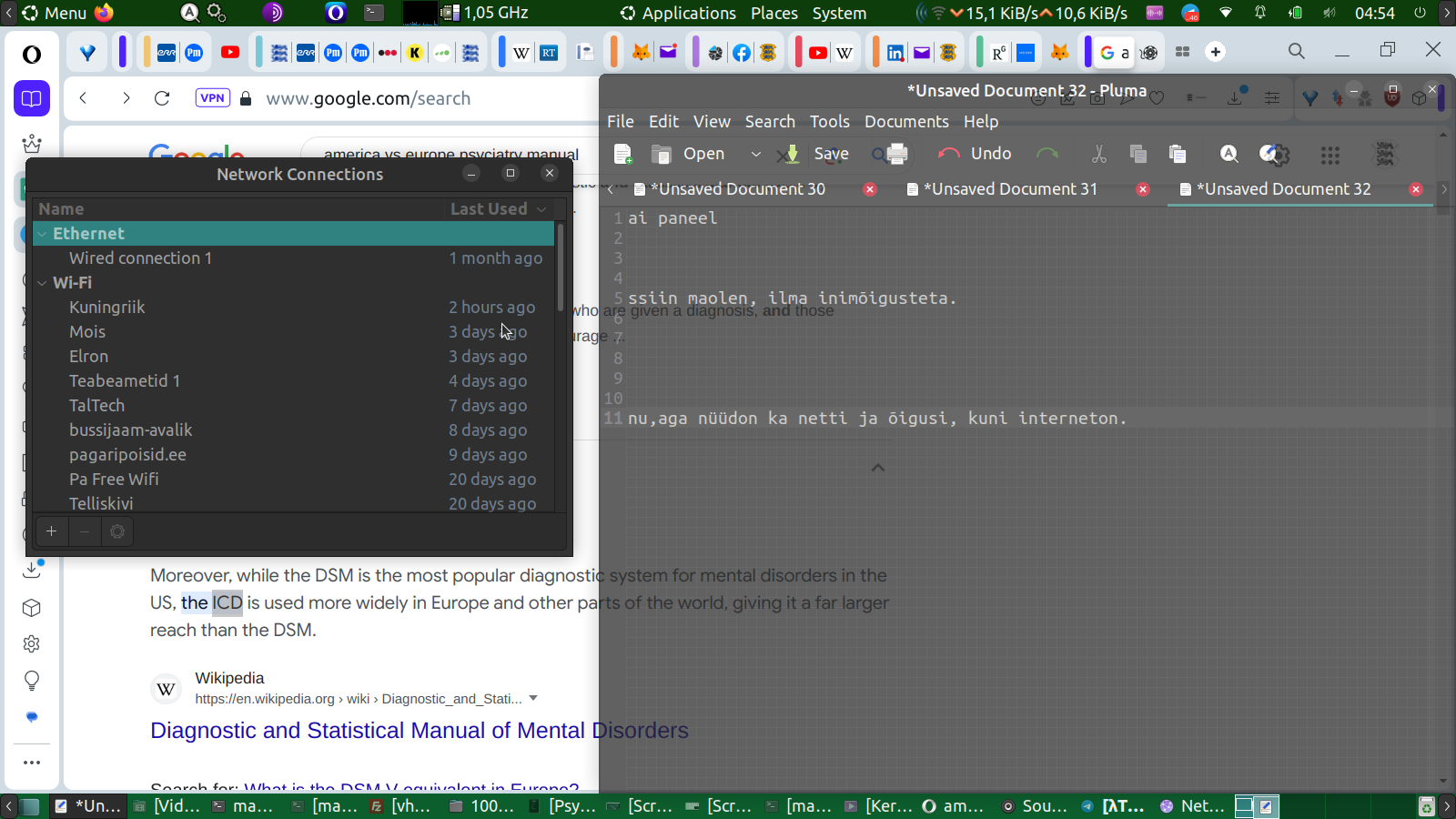Open the Applications menu in top panel
1456x819 pixels.
coord(688,14)
